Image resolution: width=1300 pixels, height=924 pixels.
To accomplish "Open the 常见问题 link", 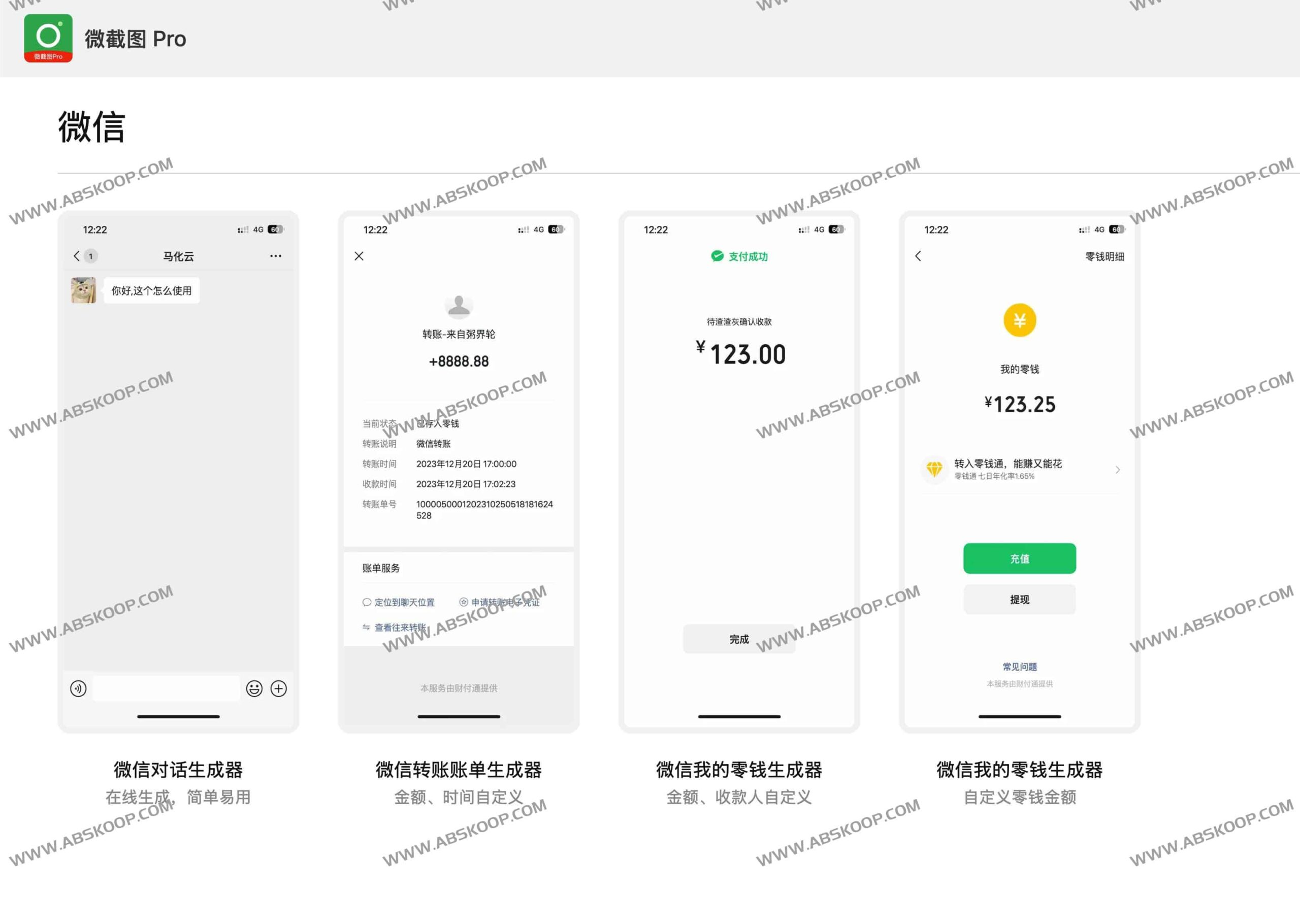I will click(1019, 666).
